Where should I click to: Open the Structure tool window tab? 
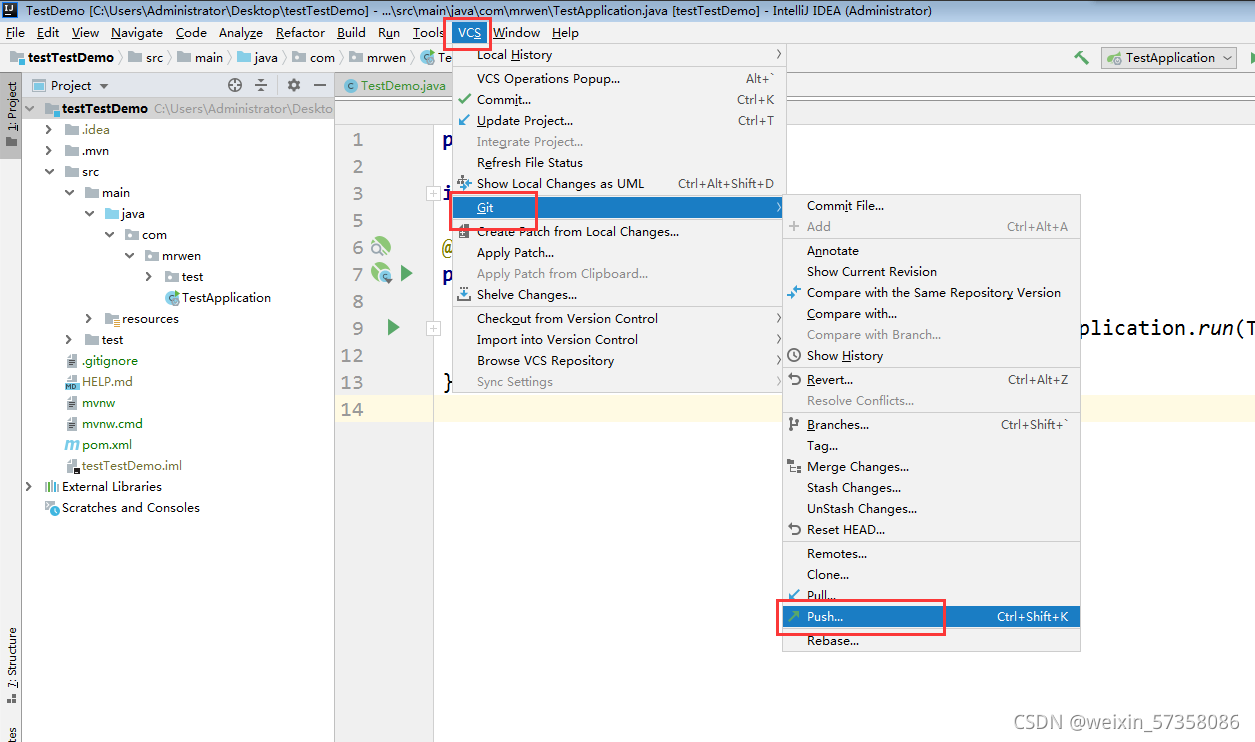coord(11,665)
